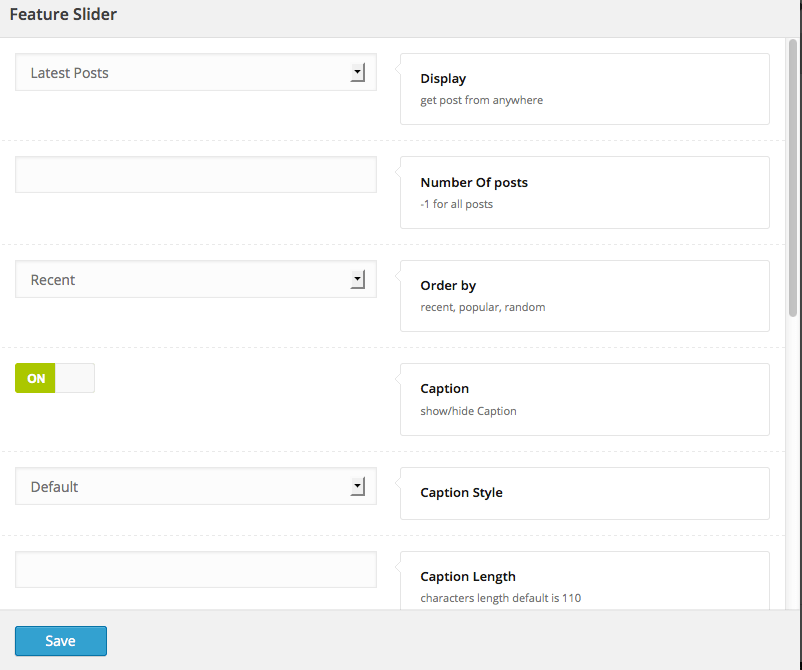
Task: Click the Display dropdown arrow icon
Action: tap(357, 73)
